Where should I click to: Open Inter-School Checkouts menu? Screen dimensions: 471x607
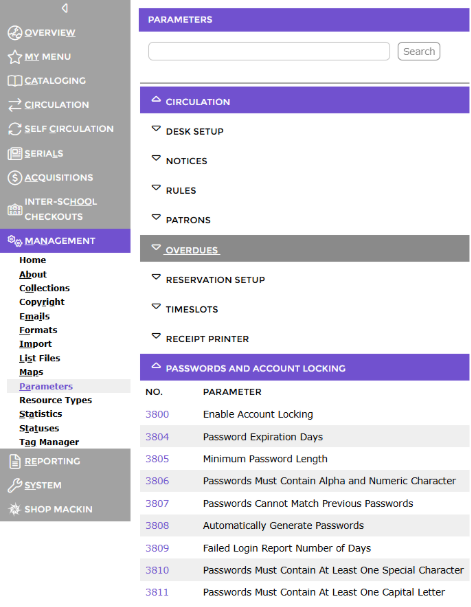[61, 209]
